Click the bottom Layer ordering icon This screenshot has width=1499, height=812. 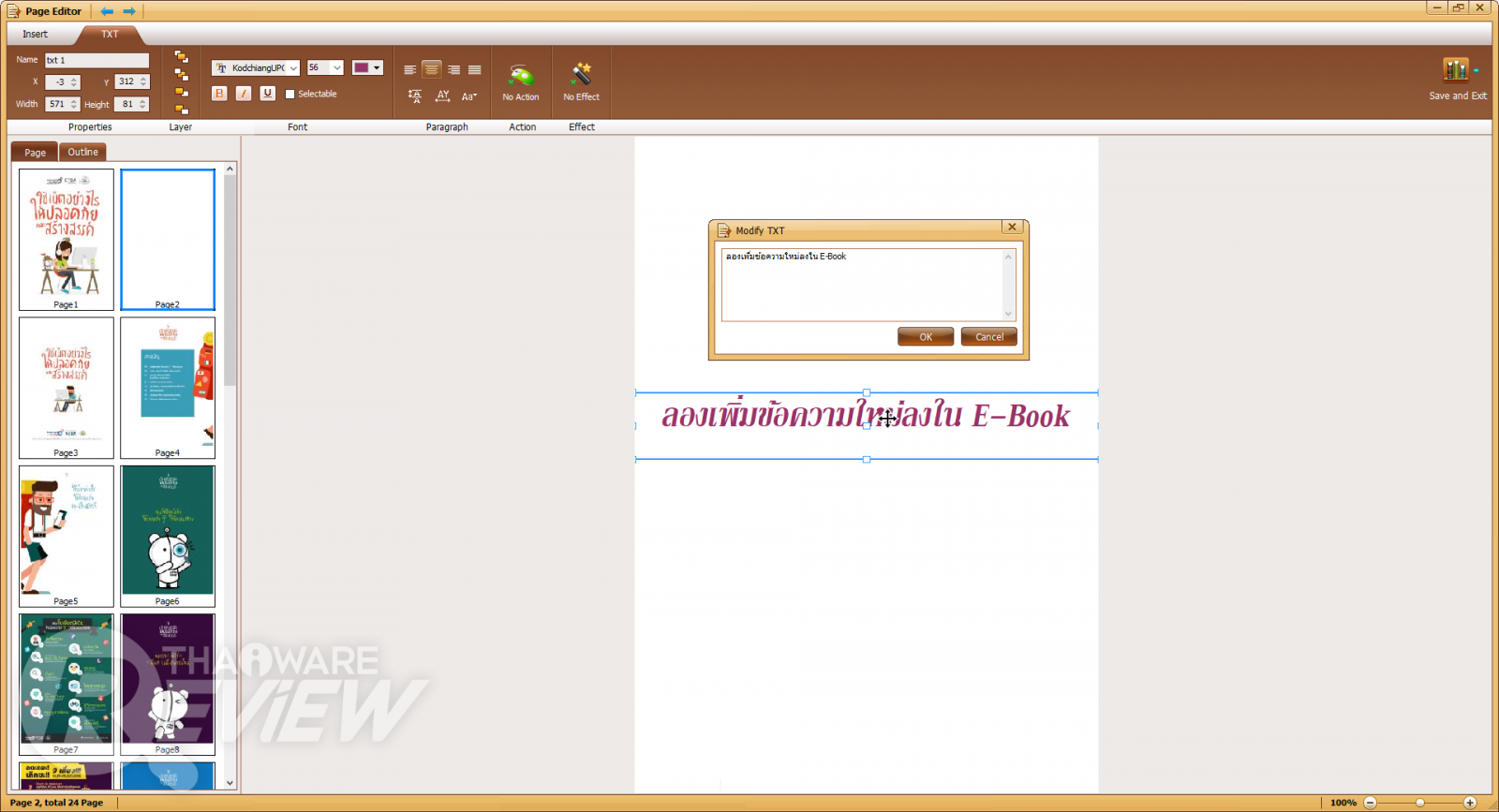point(182,109)
